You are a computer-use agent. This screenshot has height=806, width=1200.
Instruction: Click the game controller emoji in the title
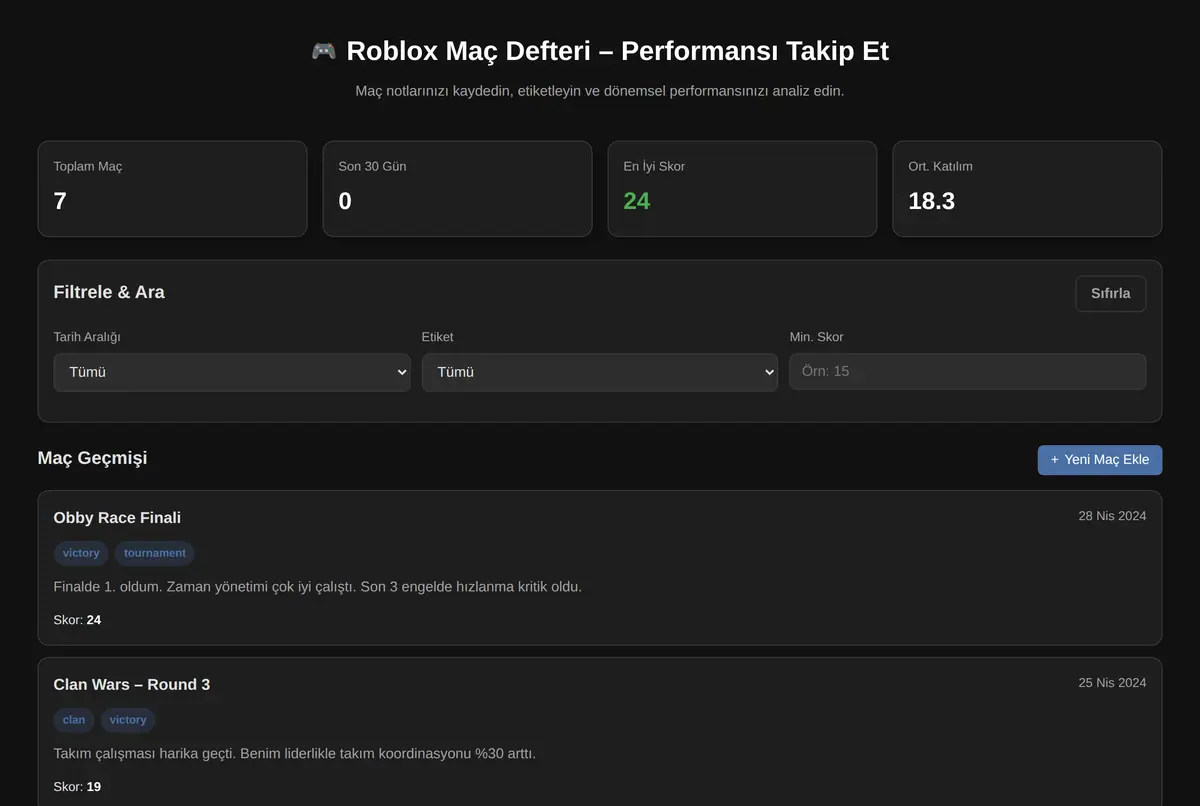click(x=324, y=51)
